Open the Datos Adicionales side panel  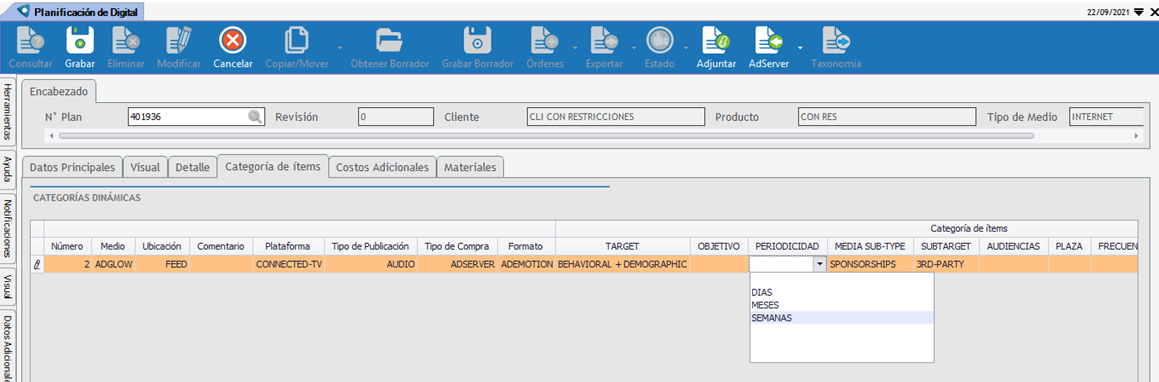(x=7, y=347)
